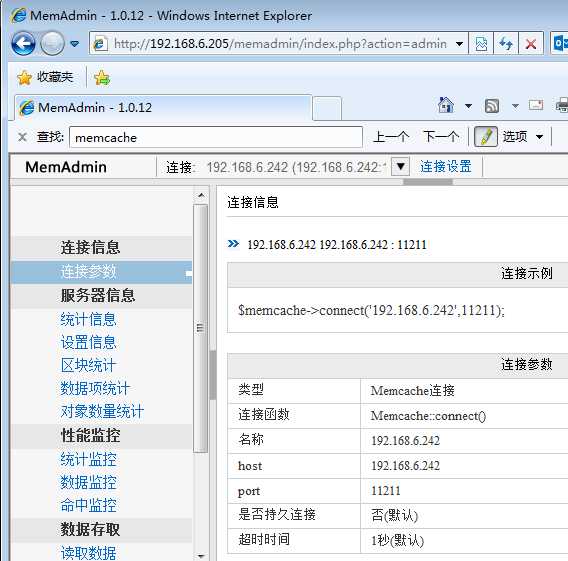Click the 数据存取 sidebar section header
568x561 pixels.
(101, 529)
